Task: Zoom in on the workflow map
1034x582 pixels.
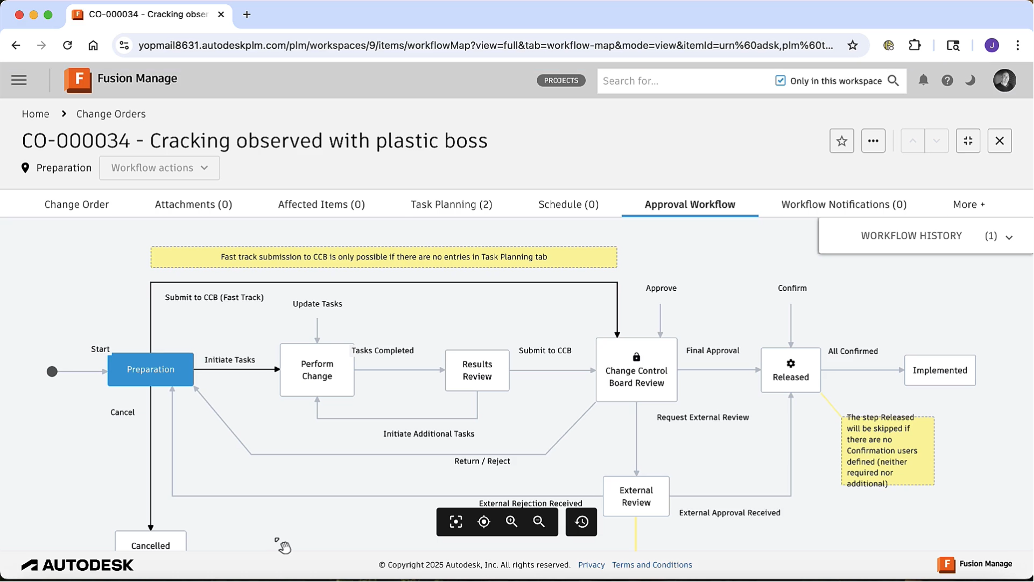Action: 512,522
